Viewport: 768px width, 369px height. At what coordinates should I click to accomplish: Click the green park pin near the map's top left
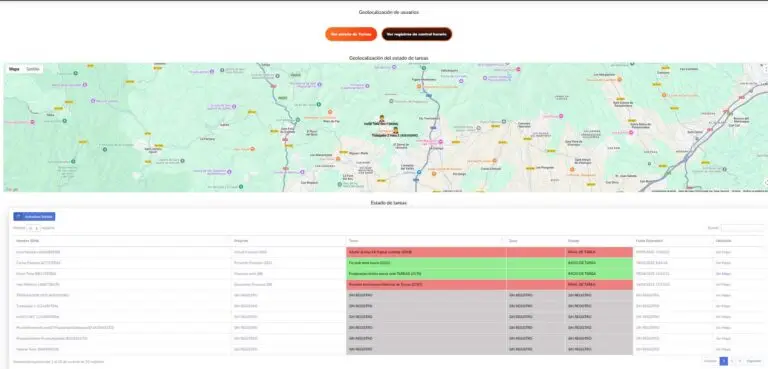(x=75, y=73)
